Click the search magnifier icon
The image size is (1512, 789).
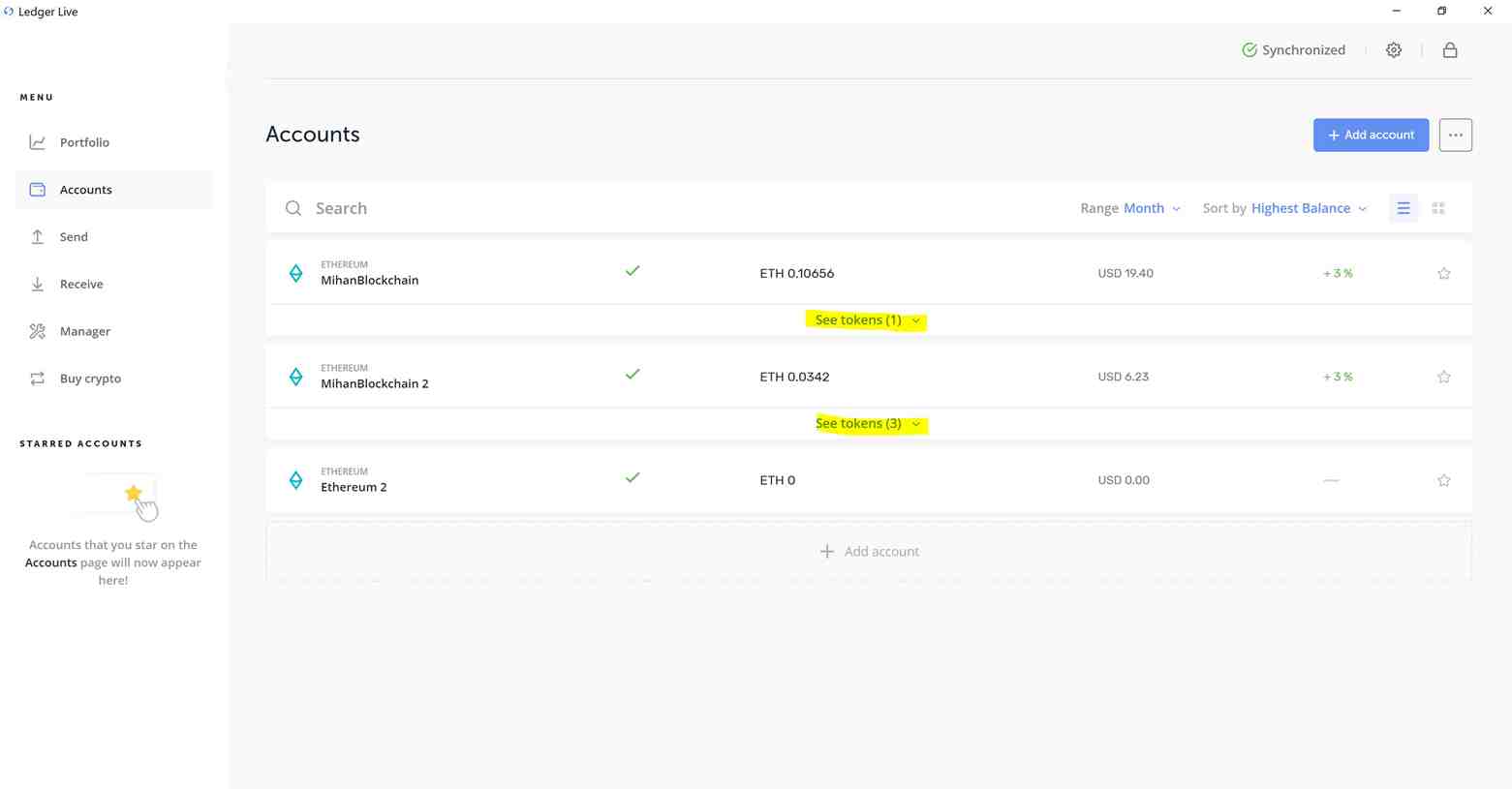tap(293, 208)
